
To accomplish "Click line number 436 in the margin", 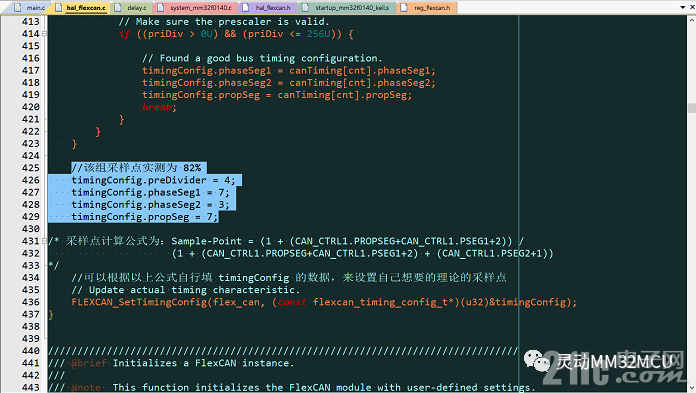I will click(31, 302).
